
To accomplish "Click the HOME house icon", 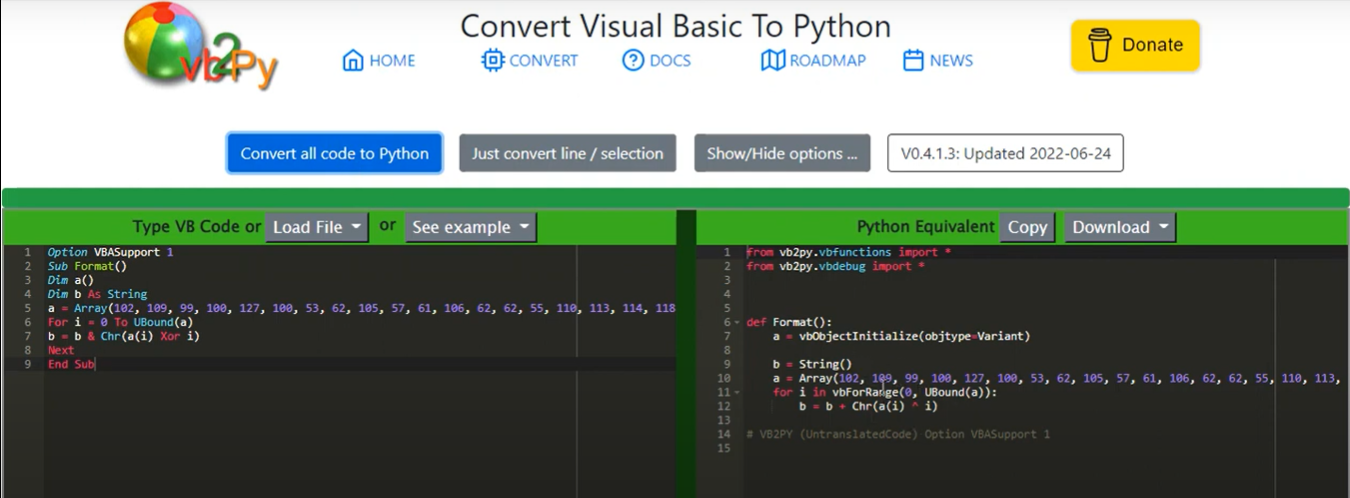I will point(353,61).
